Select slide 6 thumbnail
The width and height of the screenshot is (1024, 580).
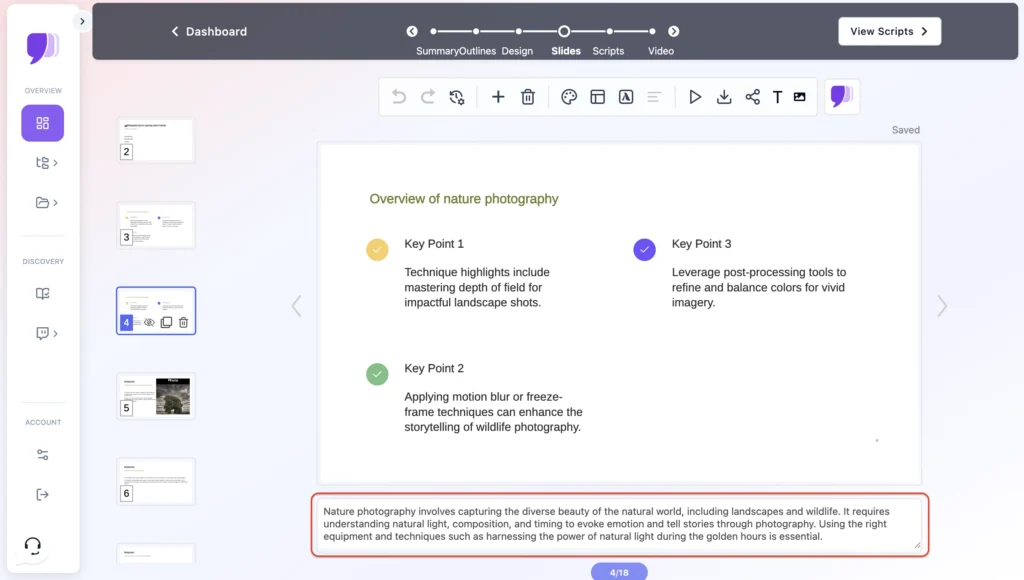point(156,481)
